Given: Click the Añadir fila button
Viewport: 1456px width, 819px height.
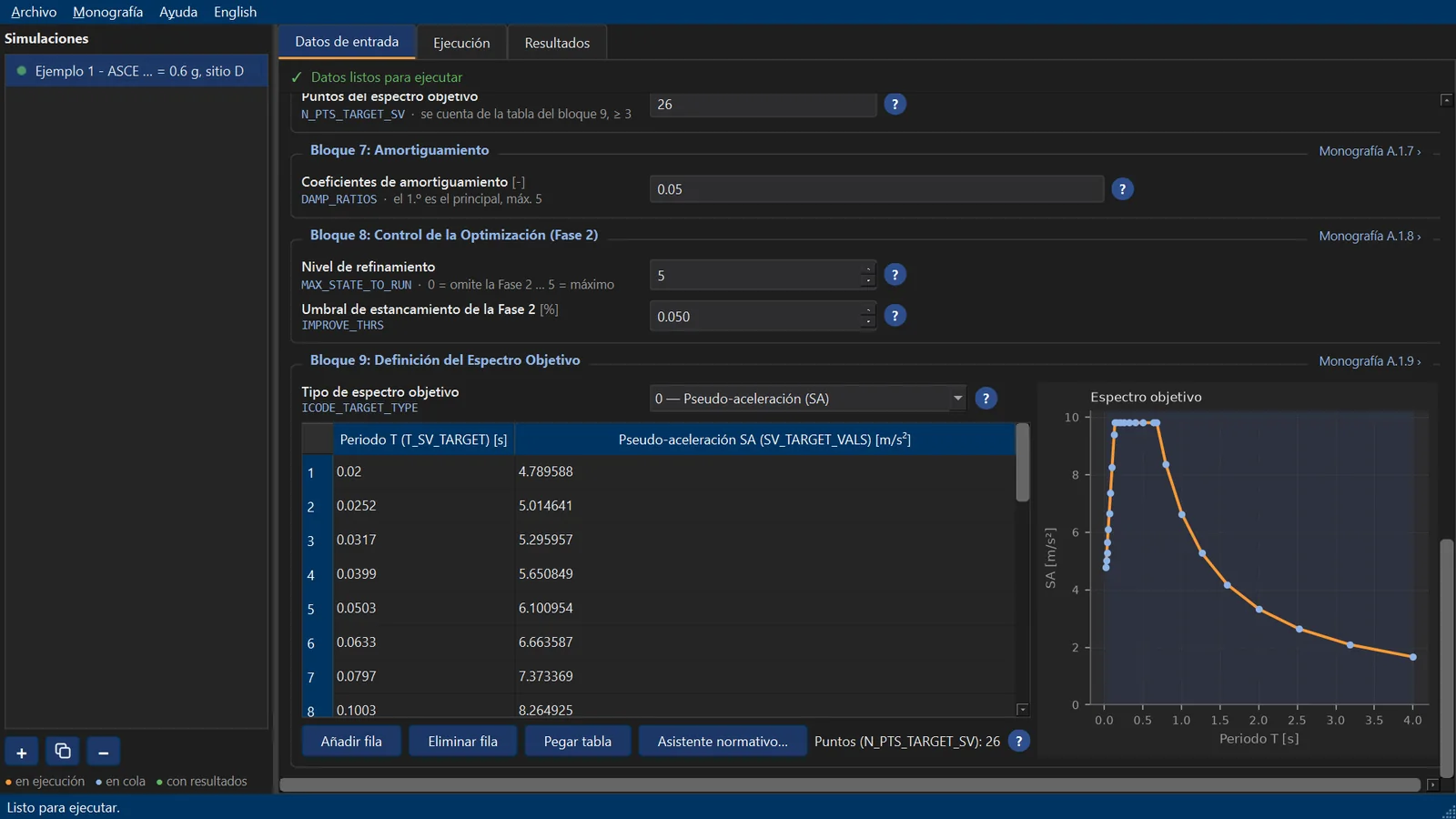Looking at the screenshot, I should pyautogui.click(x=351, y=742).
